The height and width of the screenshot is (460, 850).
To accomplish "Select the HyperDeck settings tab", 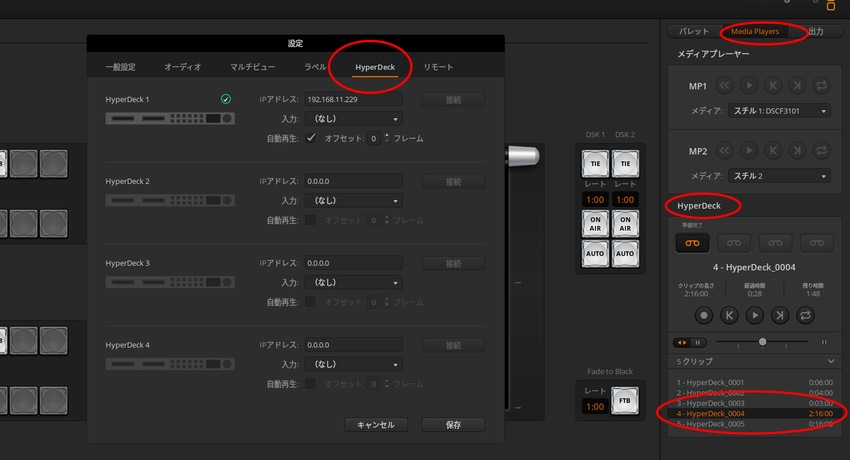I will point(375,67).
